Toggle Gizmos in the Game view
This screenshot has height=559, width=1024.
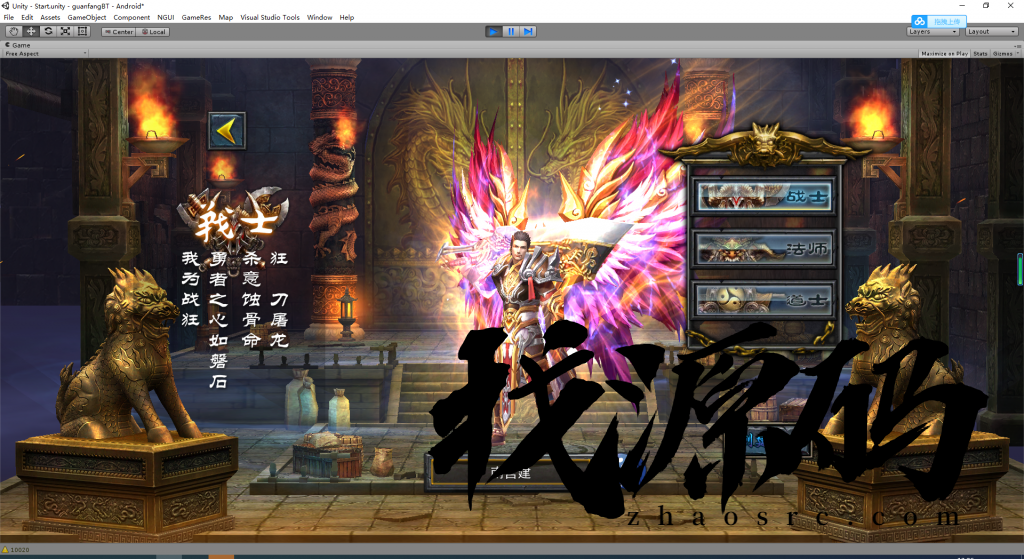[1002, 54]
